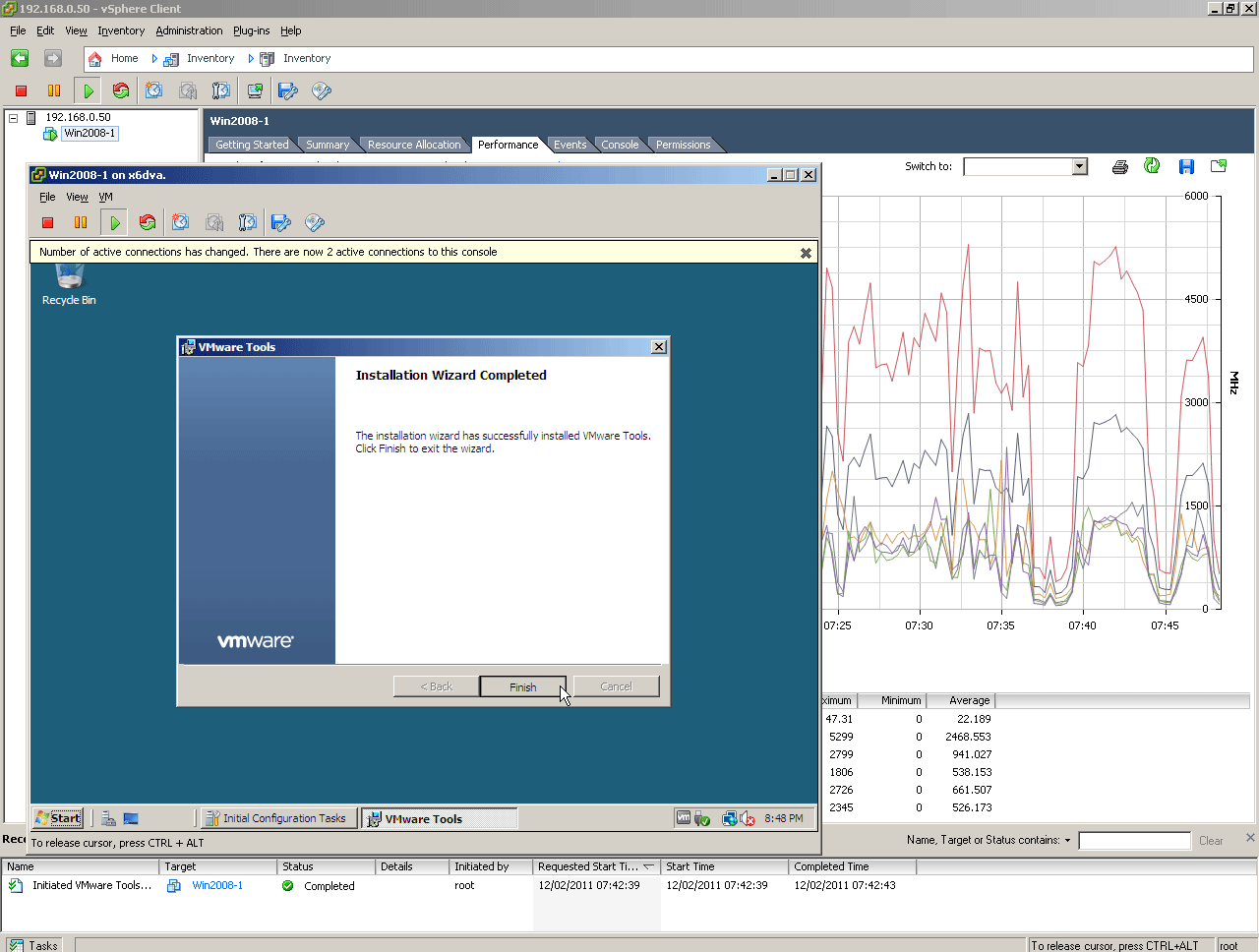The image size is (1259, 952).
Task: Take snapshot from console window toolbar
Action: 181,222
